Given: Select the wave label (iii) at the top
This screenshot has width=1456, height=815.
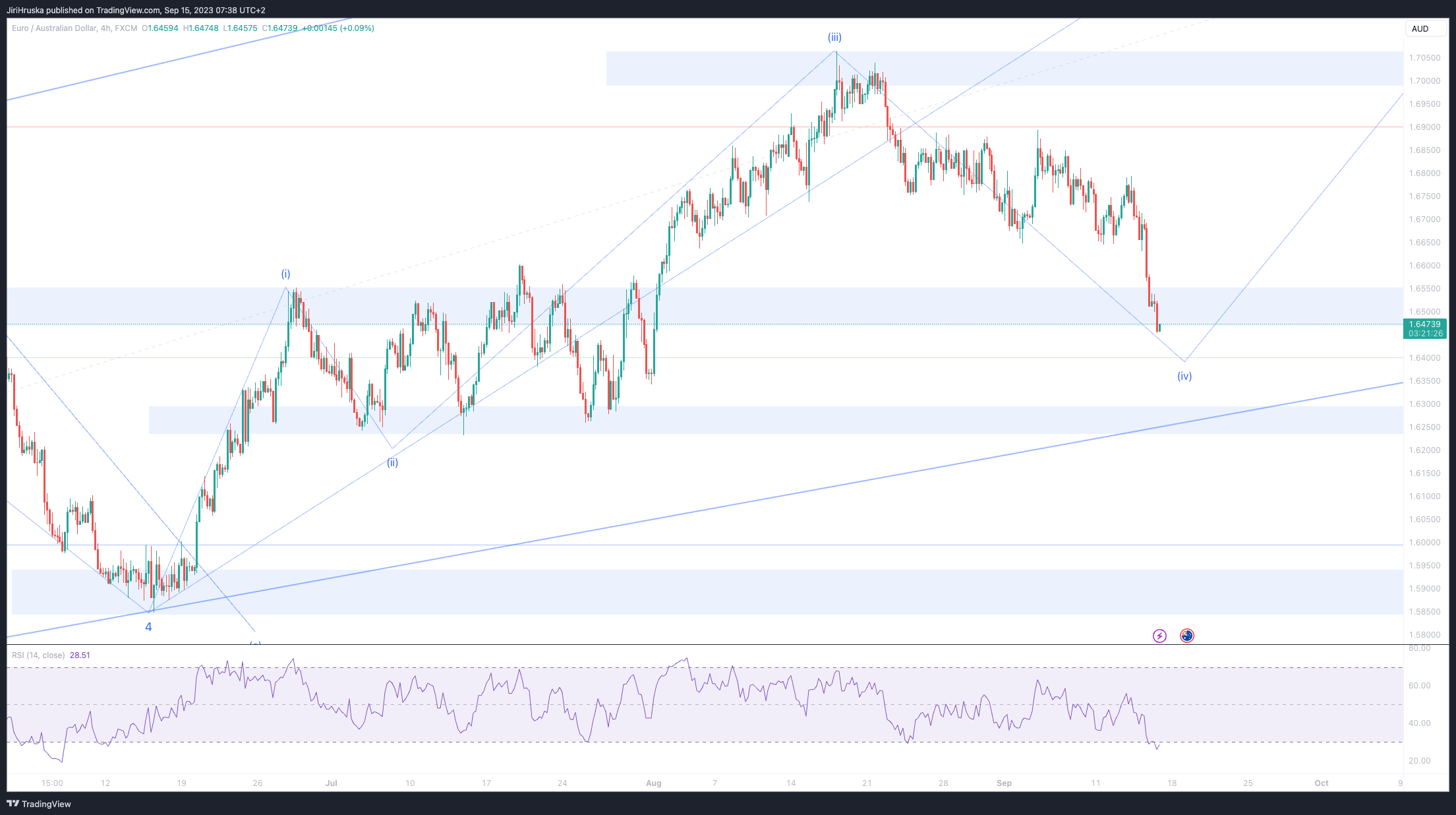Looking at the screenshot, I should tap(834, 38).
